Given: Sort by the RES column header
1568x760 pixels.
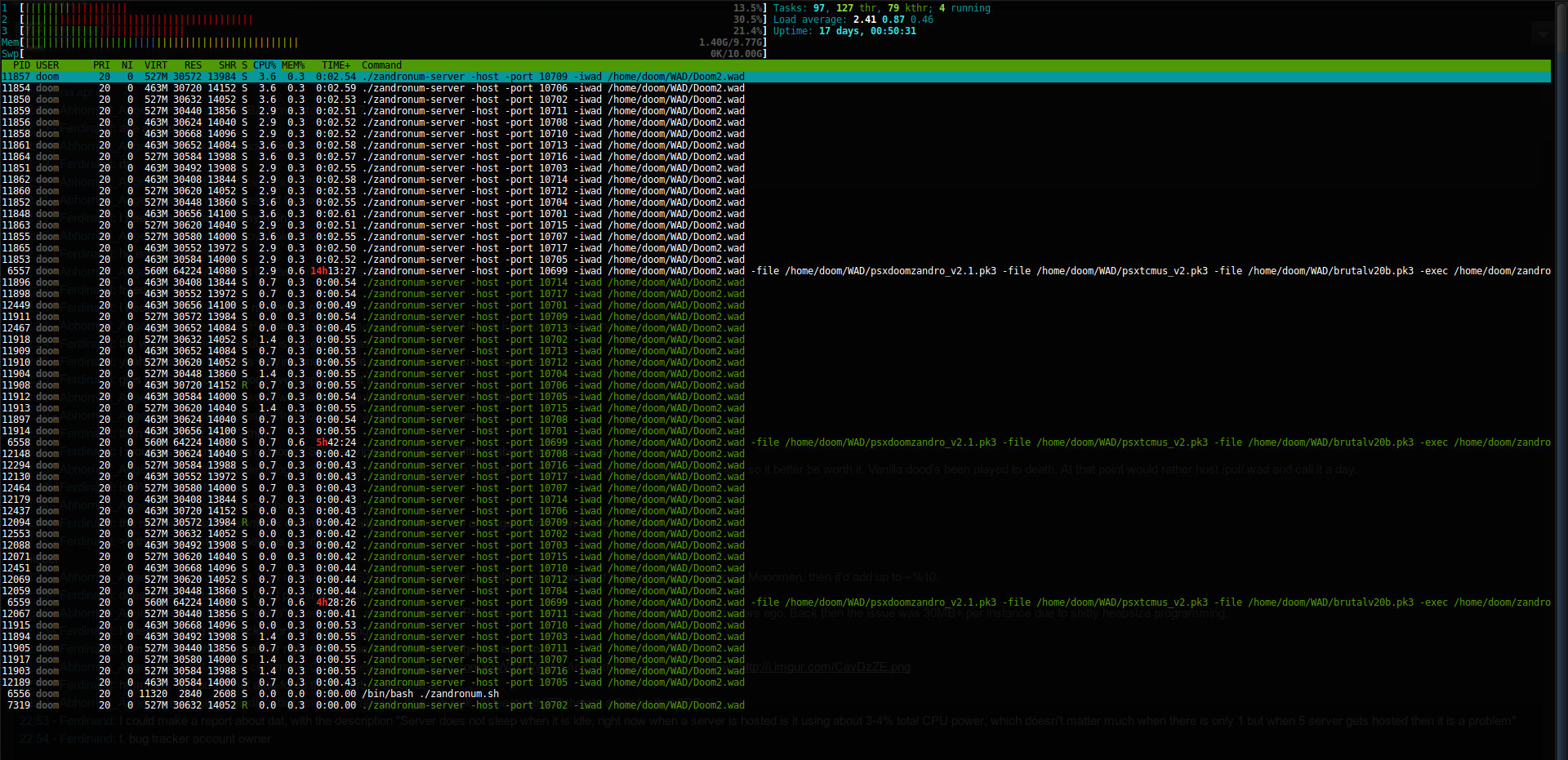Looking at the screenshot, I should click(193, 65).
